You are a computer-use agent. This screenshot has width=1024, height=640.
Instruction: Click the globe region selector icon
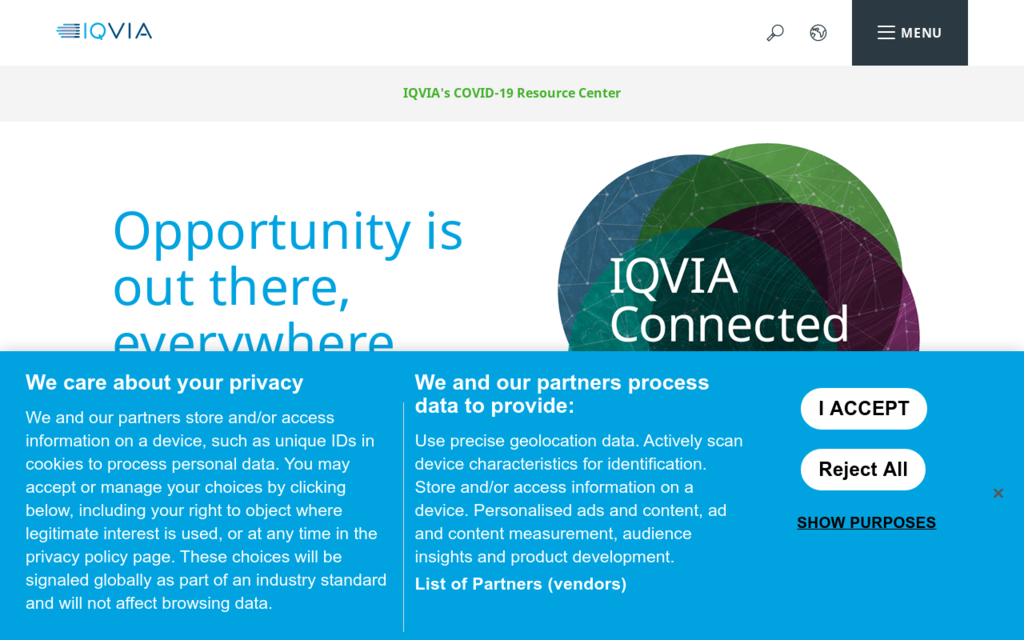click(x=818, y=33)
